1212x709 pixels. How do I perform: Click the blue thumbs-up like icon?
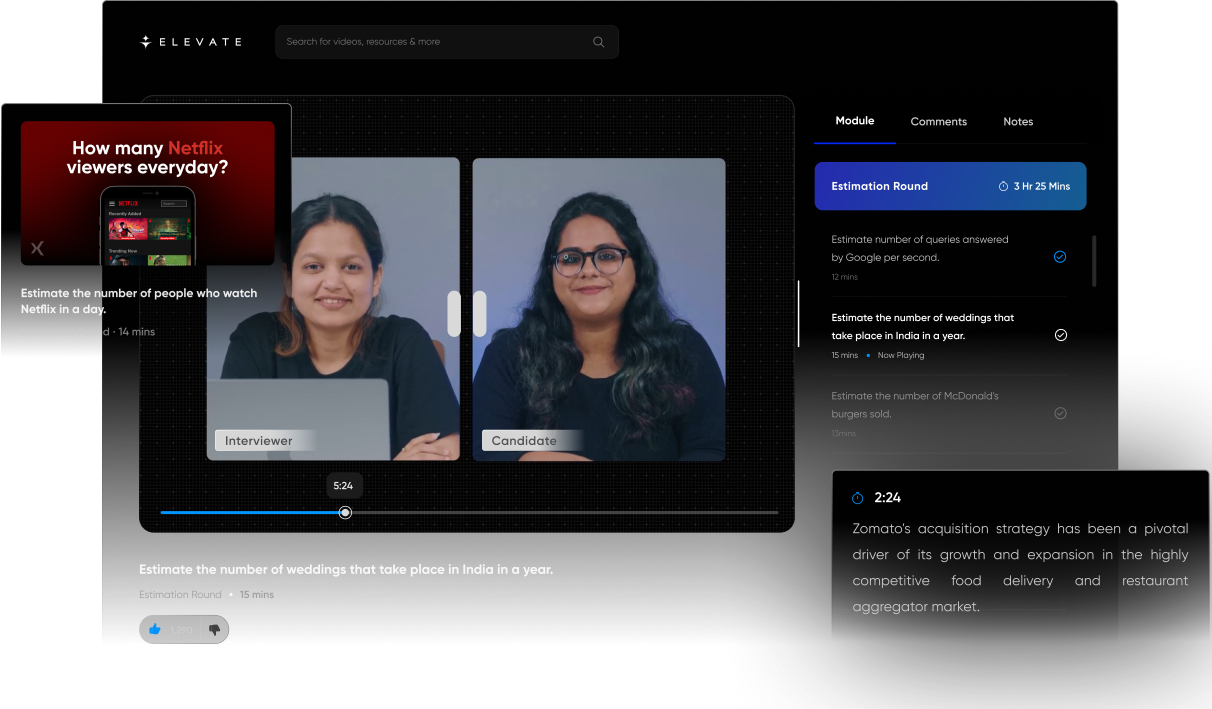(154, 629)
